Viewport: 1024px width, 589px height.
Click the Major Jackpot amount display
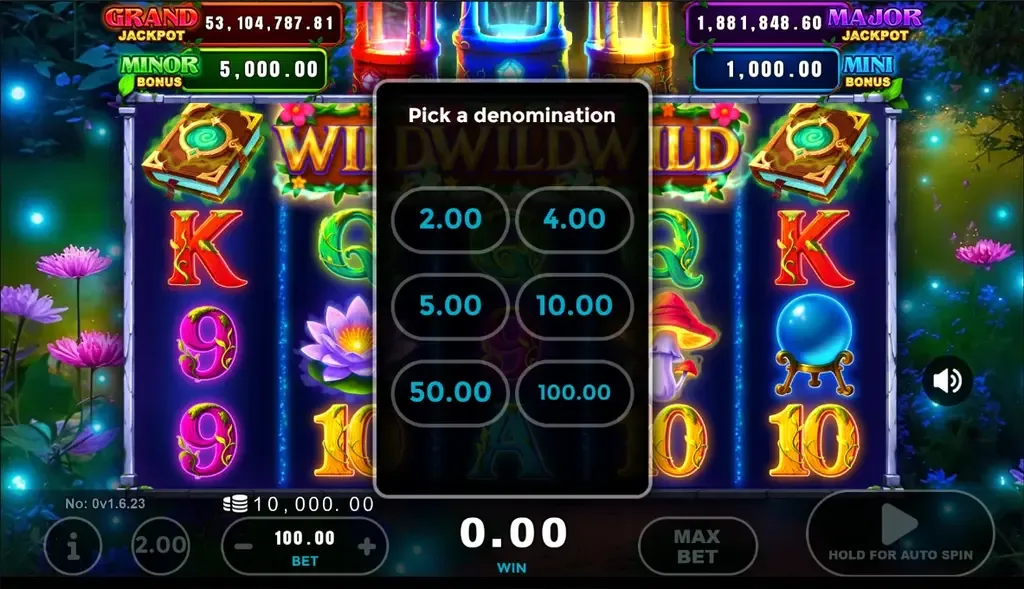pyautogui.click(x=759, y=24)
